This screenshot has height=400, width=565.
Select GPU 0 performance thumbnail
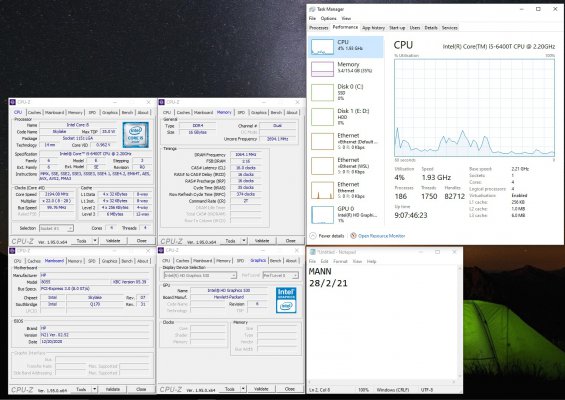coord(322,215)
